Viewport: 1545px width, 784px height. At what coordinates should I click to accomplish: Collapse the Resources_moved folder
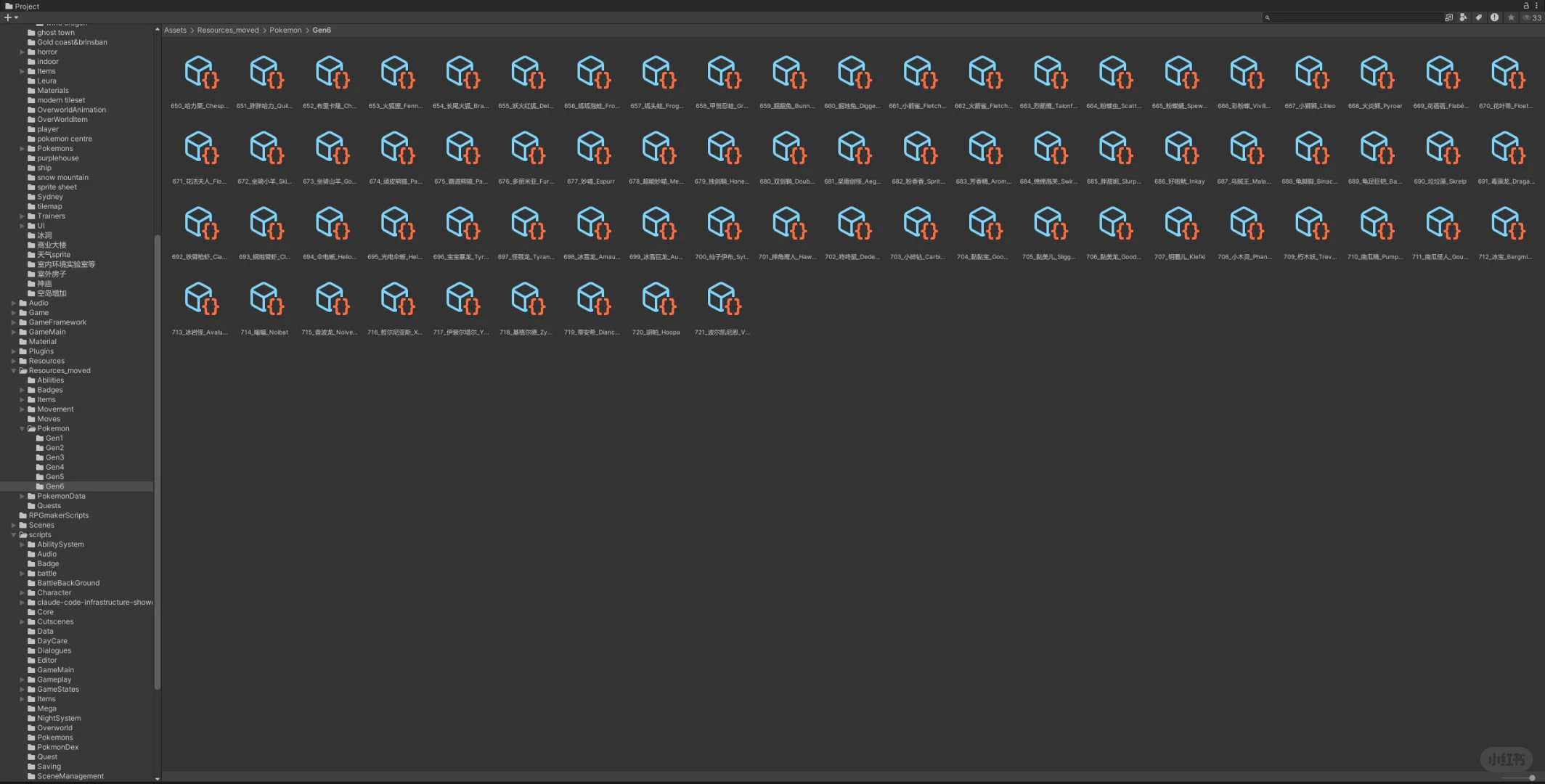coord(14,370)
